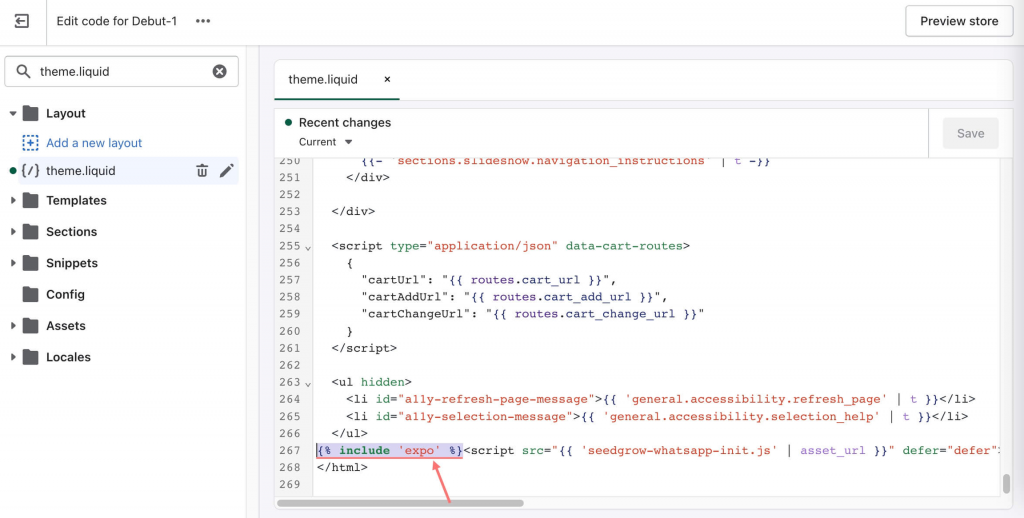Select the Layout folder
Viewport: 1024px width, 518px height.
pos(65,113)
